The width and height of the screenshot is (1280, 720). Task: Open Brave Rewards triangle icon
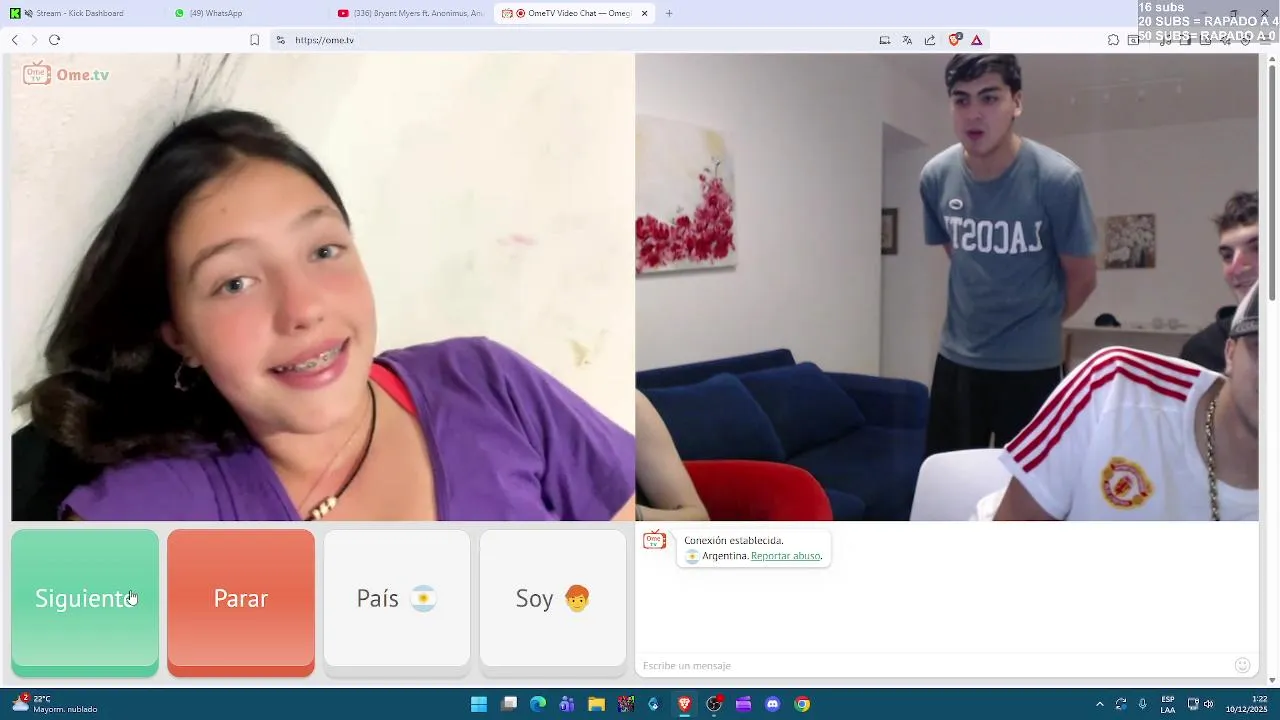click(977, 40)
